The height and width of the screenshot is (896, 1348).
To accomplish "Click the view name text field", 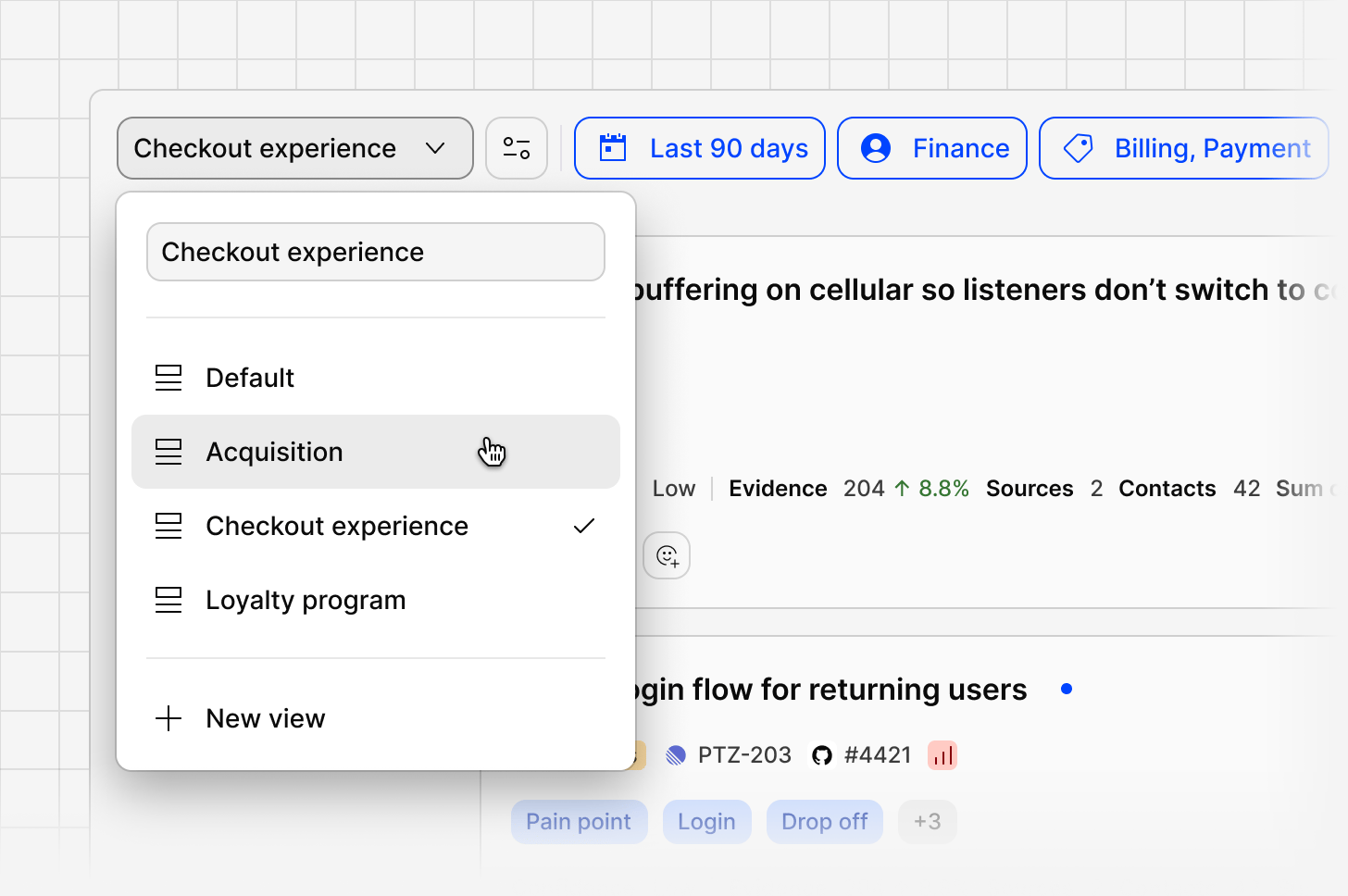I will click(376, 252).
